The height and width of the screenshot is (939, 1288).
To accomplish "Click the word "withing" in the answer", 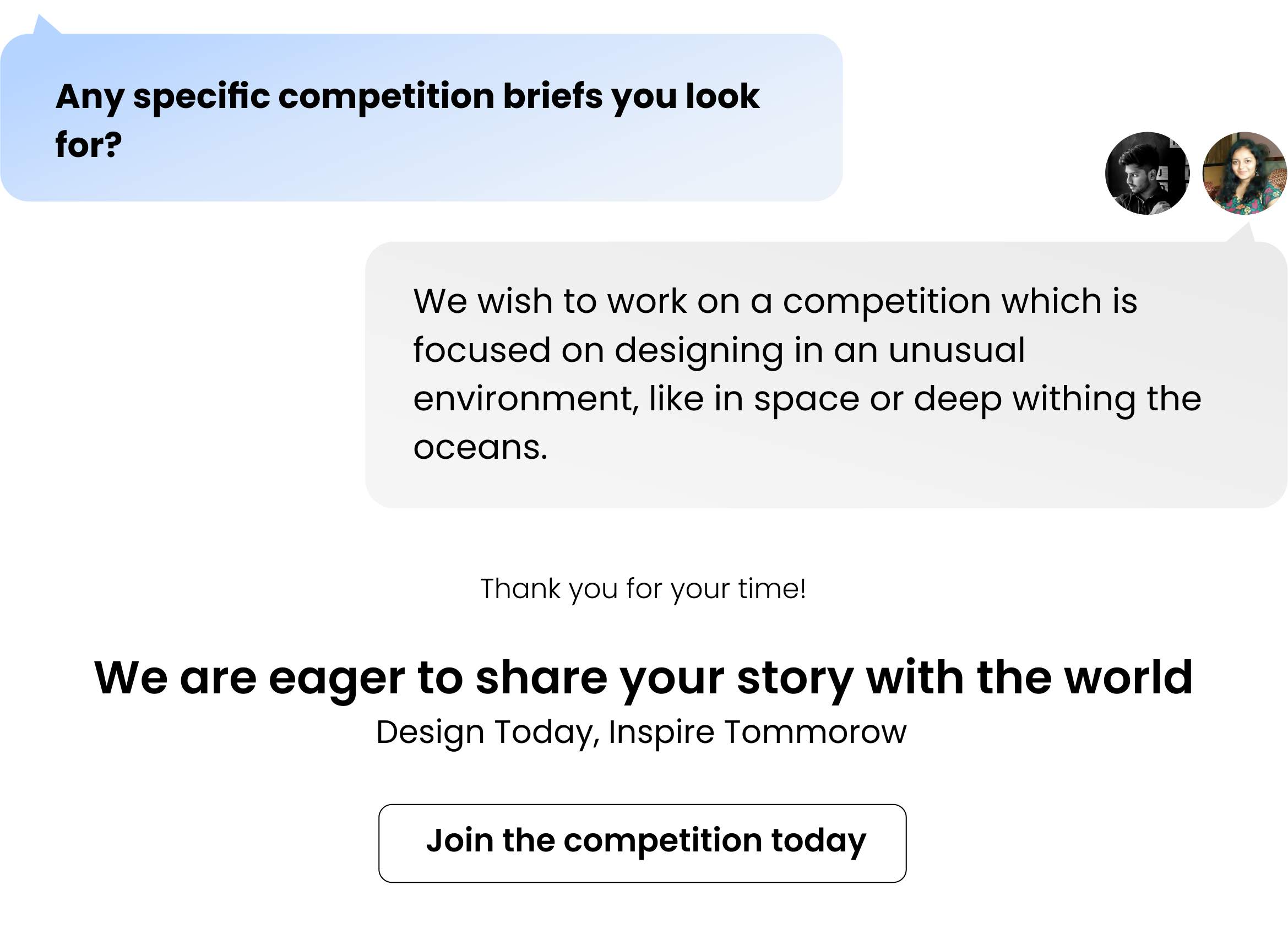I will pyautogui.click(x=1074, y=400).
